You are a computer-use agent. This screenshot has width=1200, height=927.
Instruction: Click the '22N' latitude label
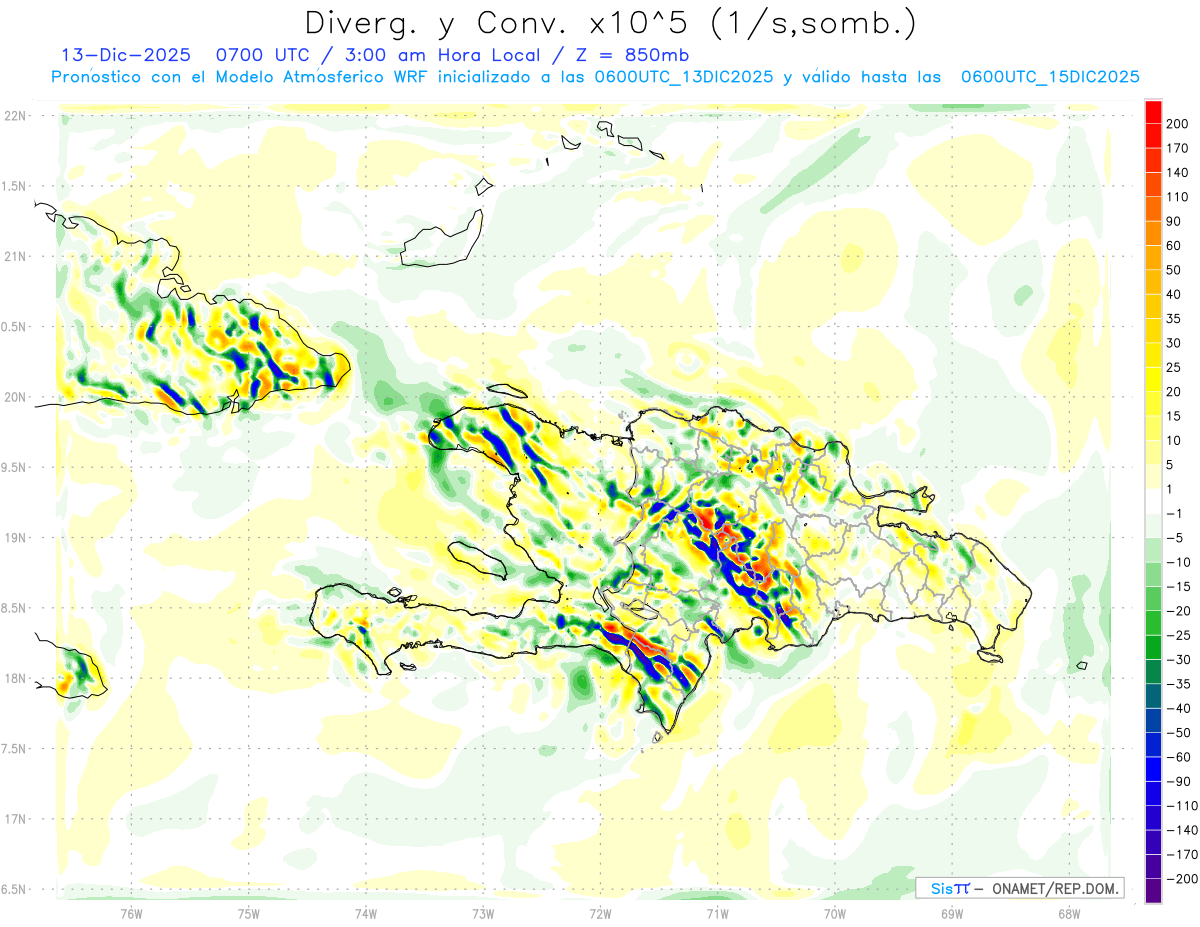15,116
